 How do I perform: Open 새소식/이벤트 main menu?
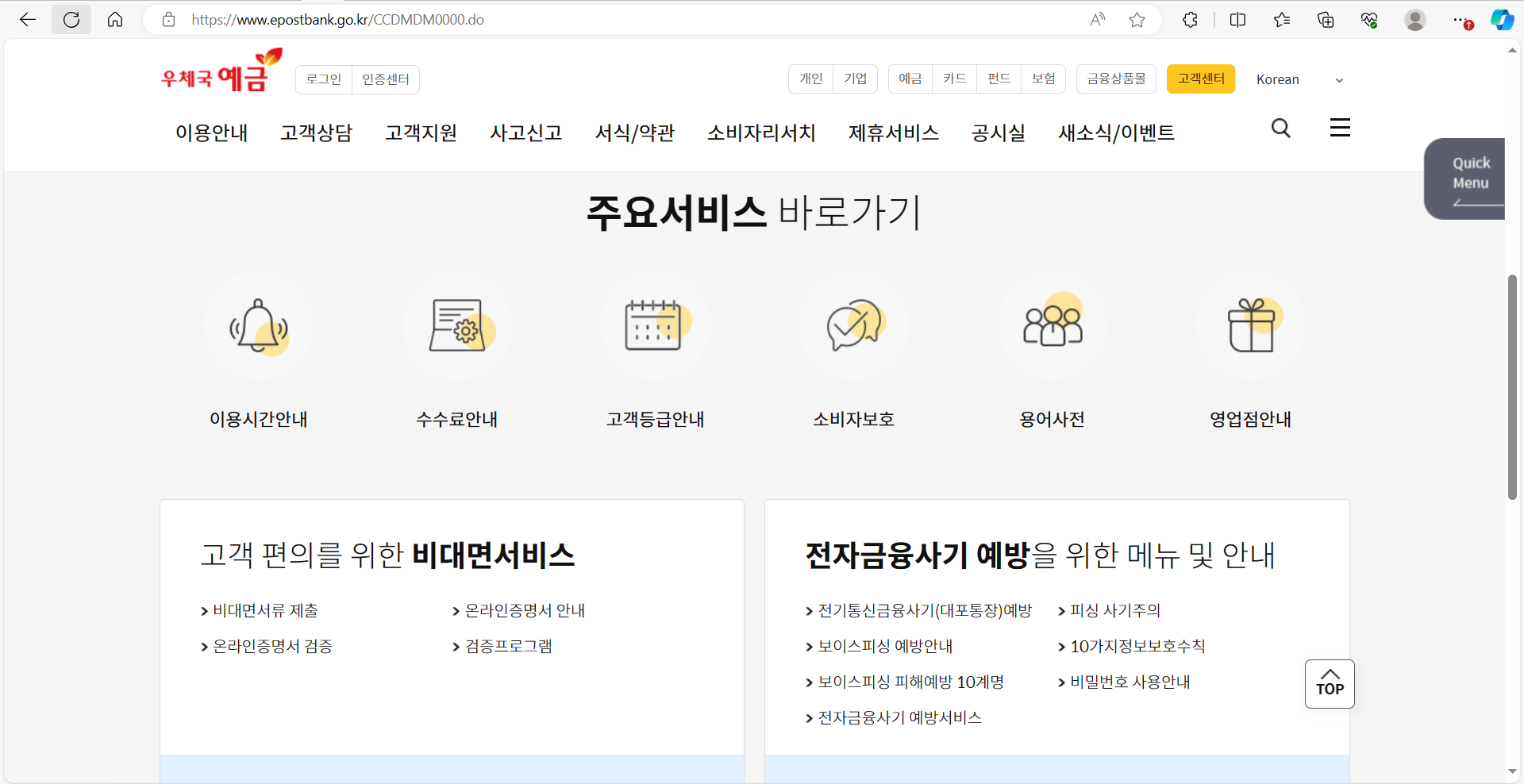coord(1116,133)
